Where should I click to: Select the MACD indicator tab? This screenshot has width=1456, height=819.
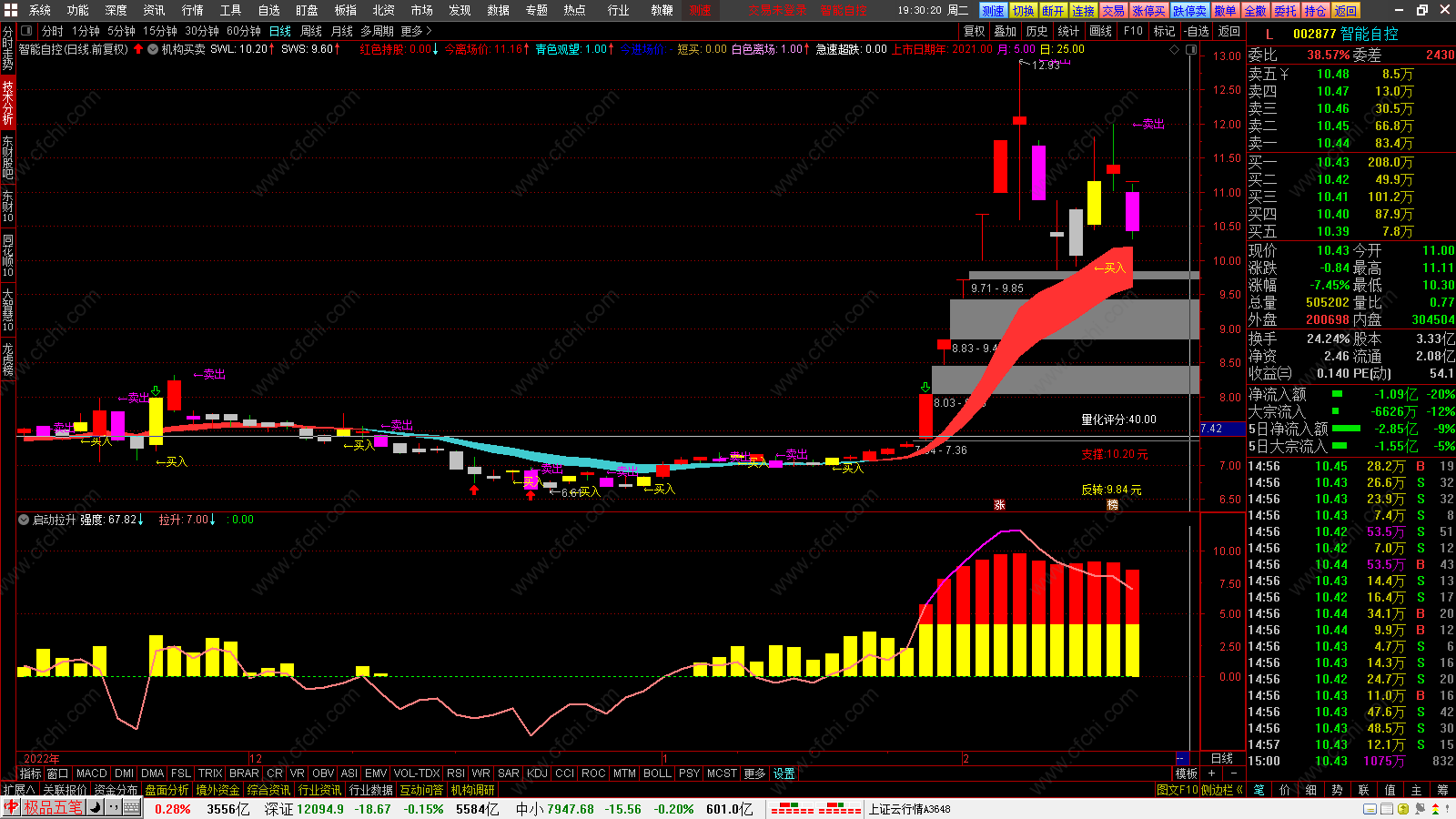point(92,773)
